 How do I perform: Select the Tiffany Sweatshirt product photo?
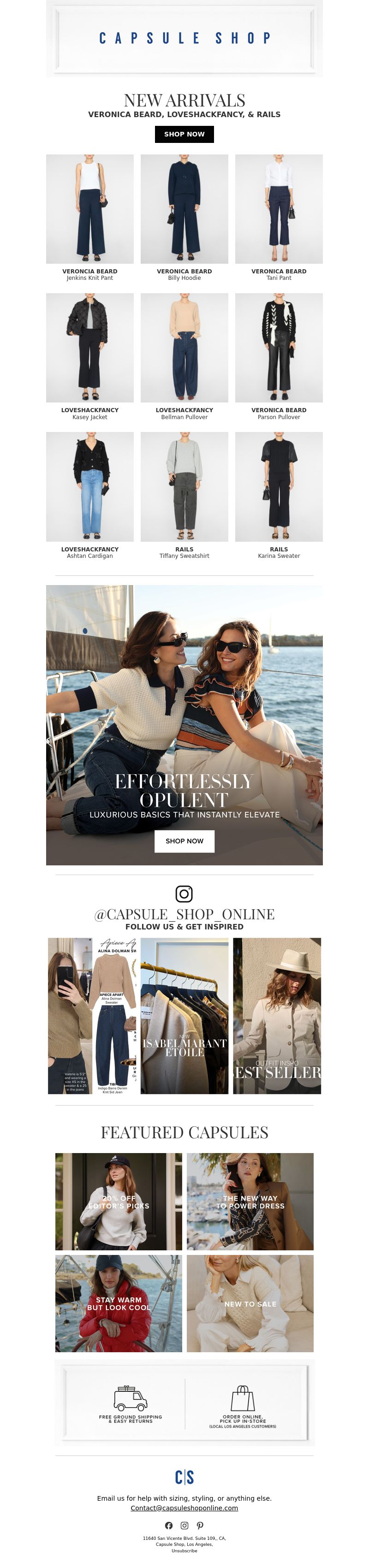click(184, 487)
